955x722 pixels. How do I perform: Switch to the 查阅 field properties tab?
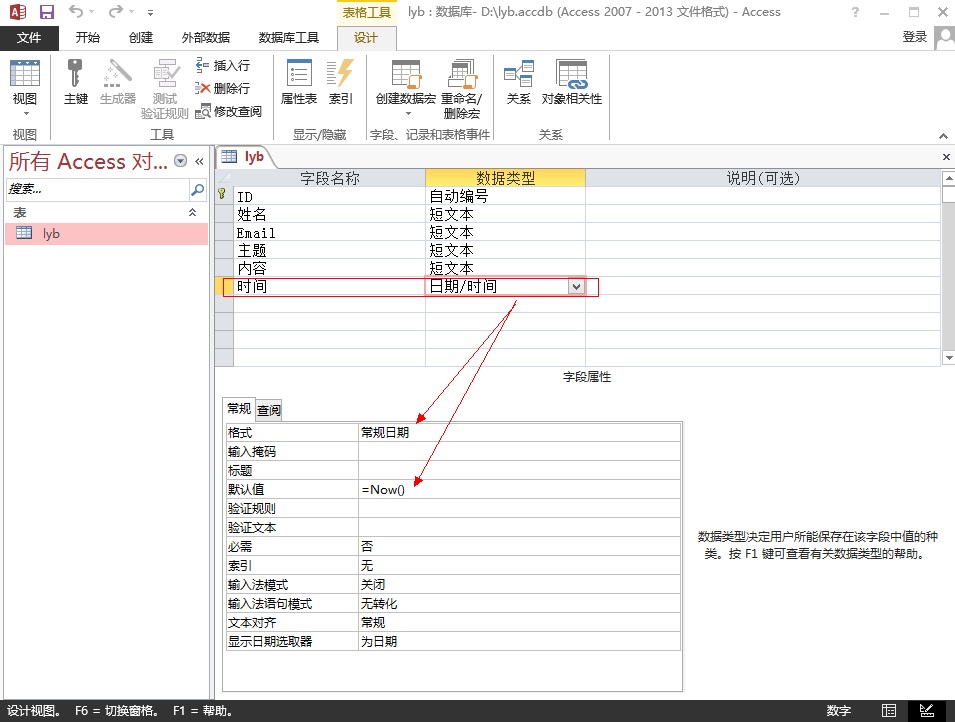click(x=269, y=410)
